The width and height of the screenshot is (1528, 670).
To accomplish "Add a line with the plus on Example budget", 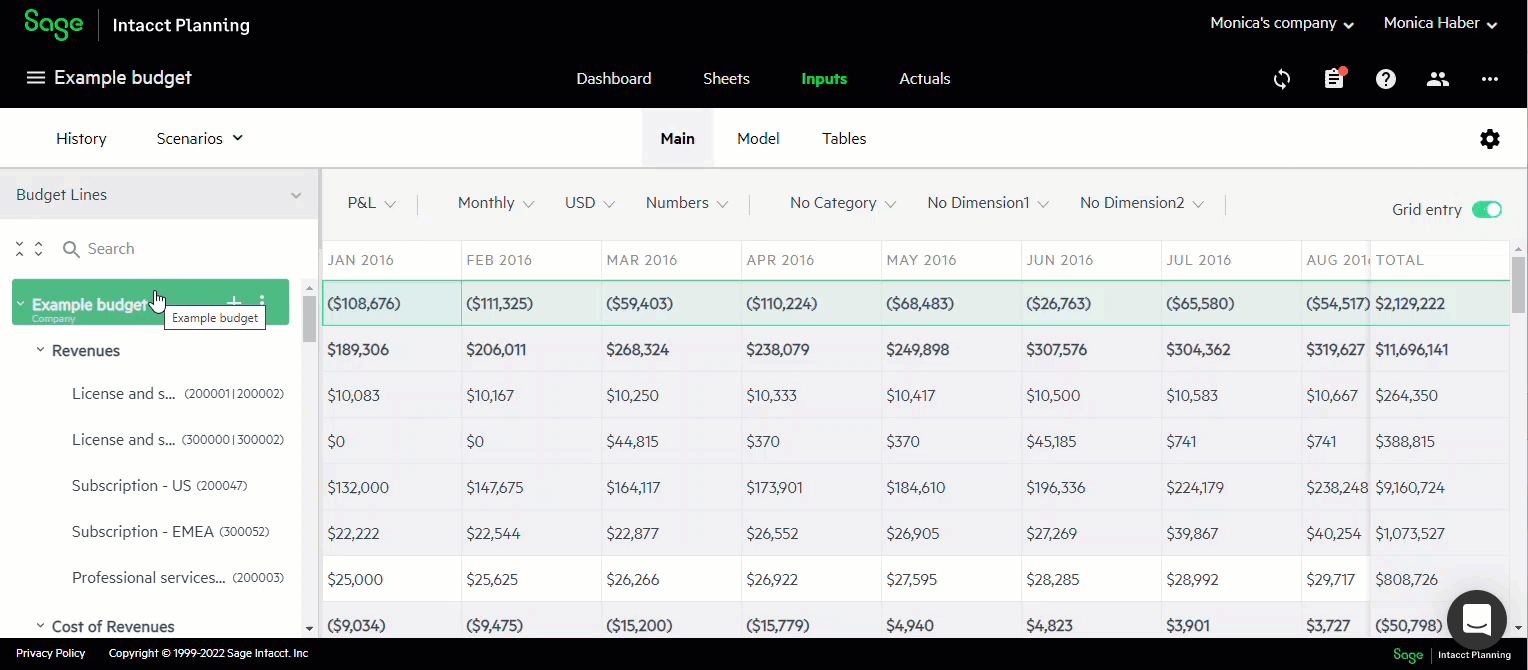I will pos(234,302).
